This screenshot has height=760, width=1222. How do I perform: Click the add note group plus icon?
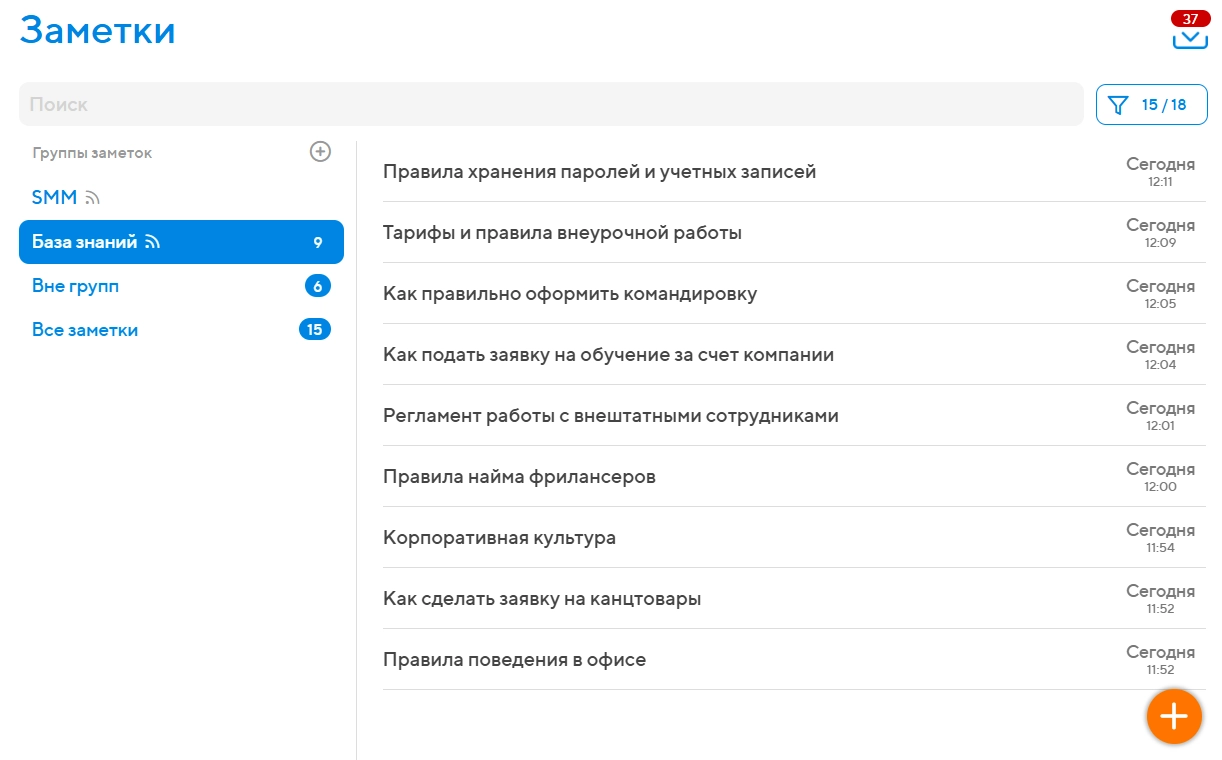click(x=320, y=152)
